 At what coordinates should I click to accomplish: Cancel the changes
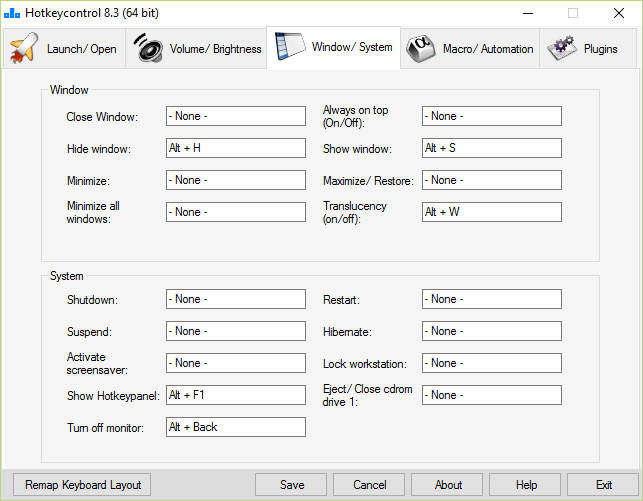(x=369, y=485)
